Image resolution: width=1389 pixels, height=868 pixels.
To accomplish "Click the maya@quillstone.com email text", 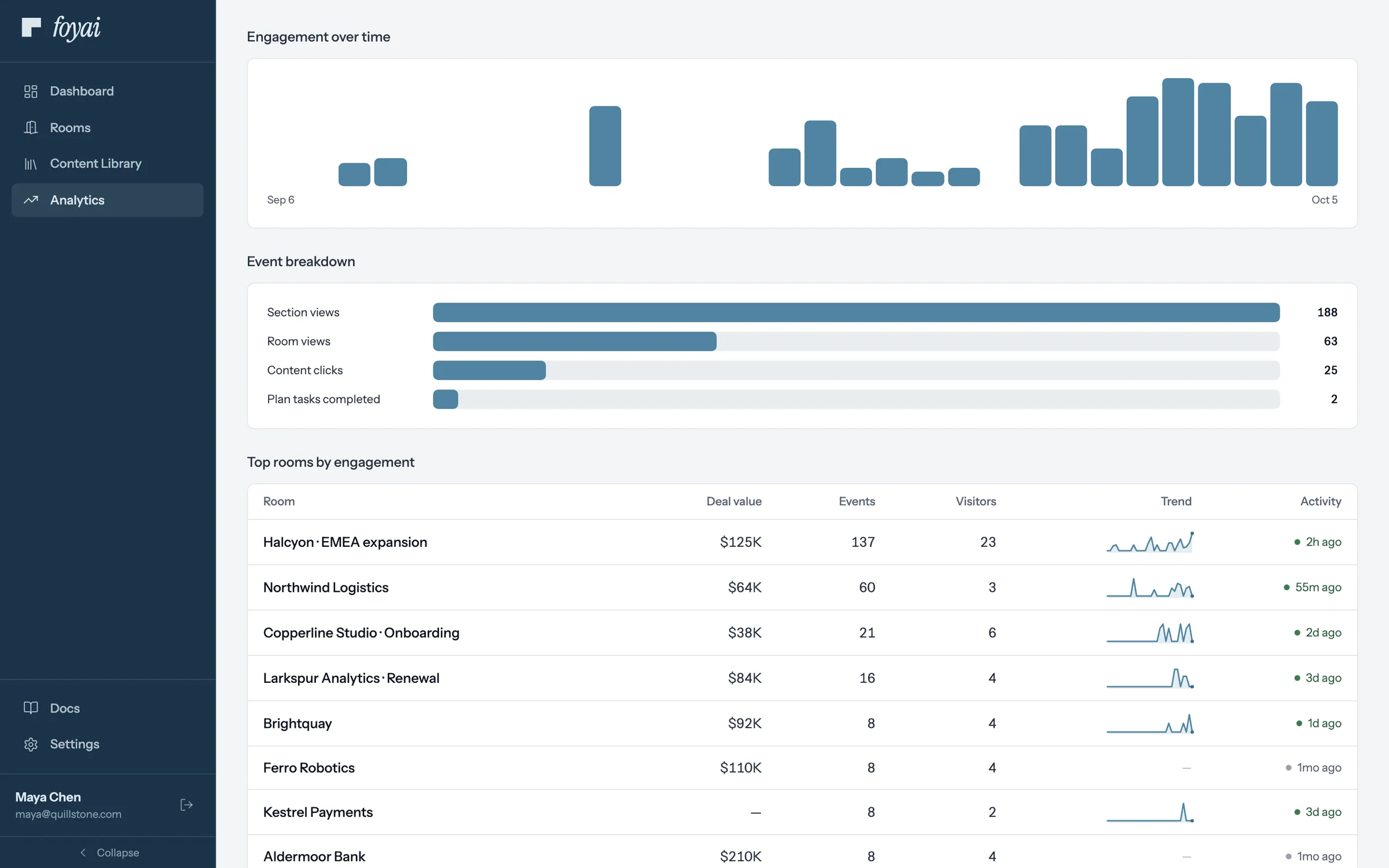I will (68, 814).
